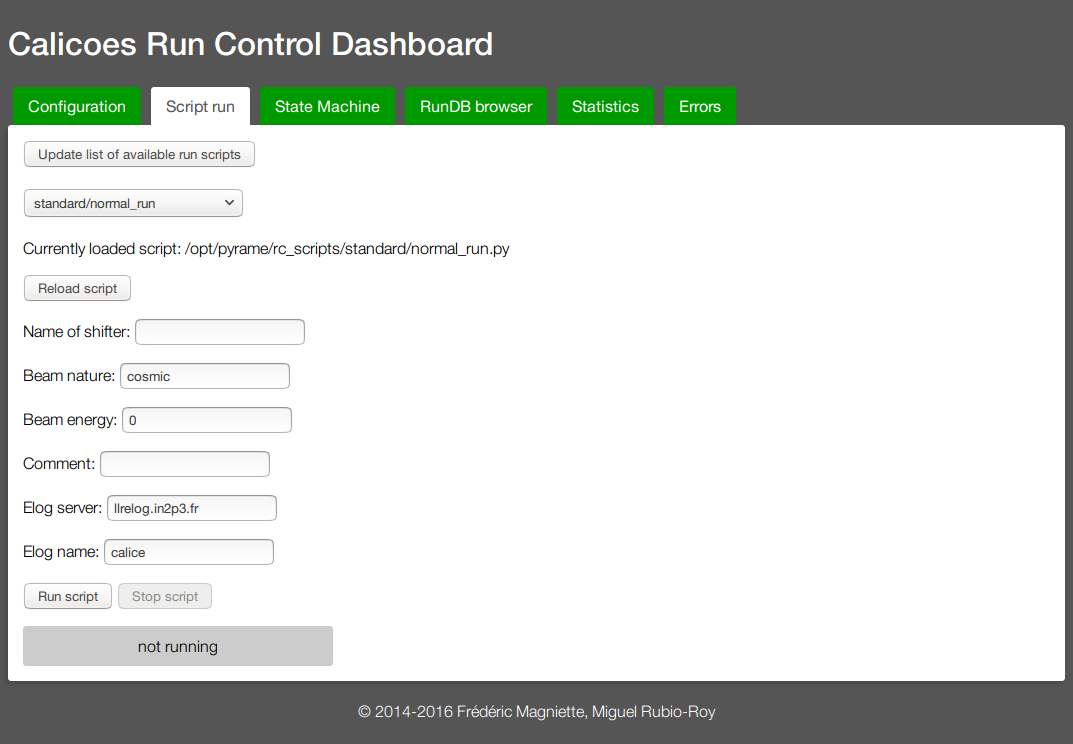This screenshot has height=744, width=1073.
Task: Click the Beam nature input field
Action: pyautogui.click(x=205, y=376)
